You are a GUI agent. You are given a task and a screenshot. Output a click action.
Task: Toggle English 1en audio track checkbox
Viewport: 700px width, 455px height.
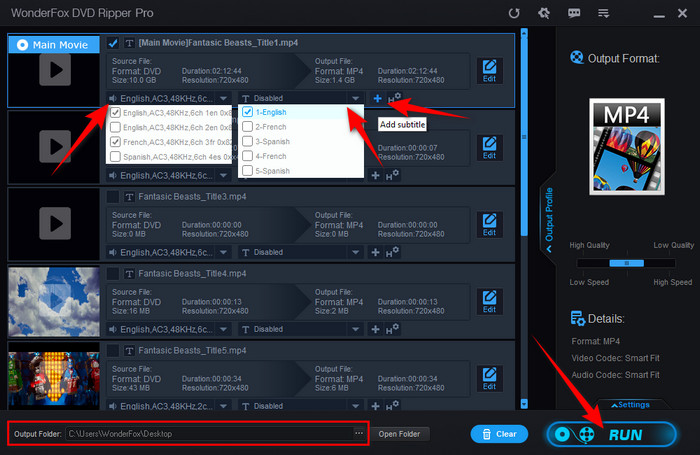point(115,113)
